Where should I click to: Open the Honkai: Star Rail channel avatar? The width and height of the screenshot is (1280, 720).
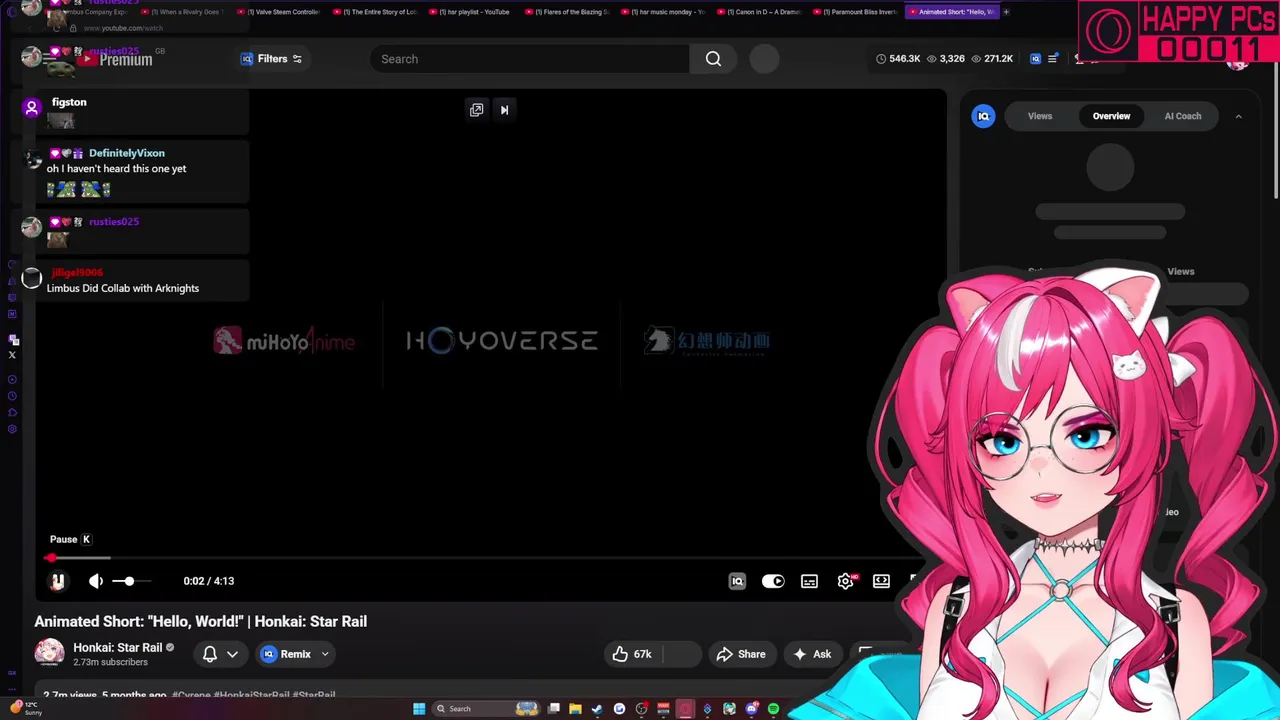pyautogui.click(x=49, y=653)
